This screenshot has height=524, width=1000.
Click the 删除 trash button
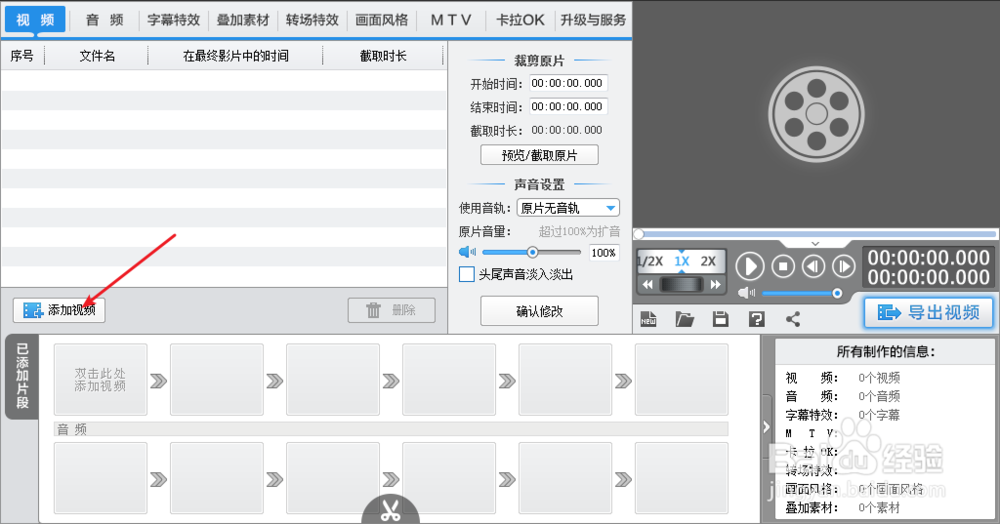[392, 310]
